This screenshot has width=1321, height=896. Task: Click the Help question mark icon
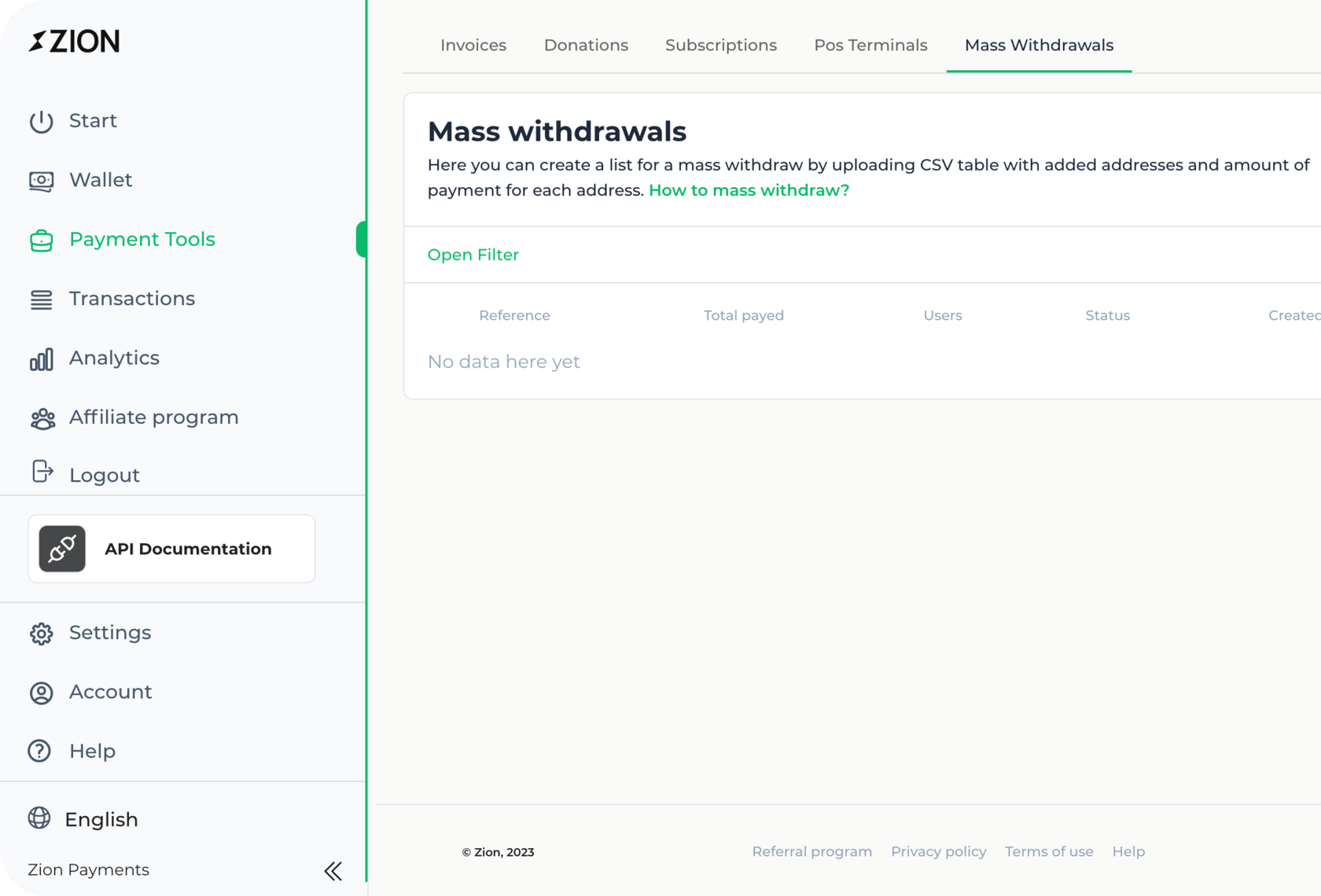(39, 751)
